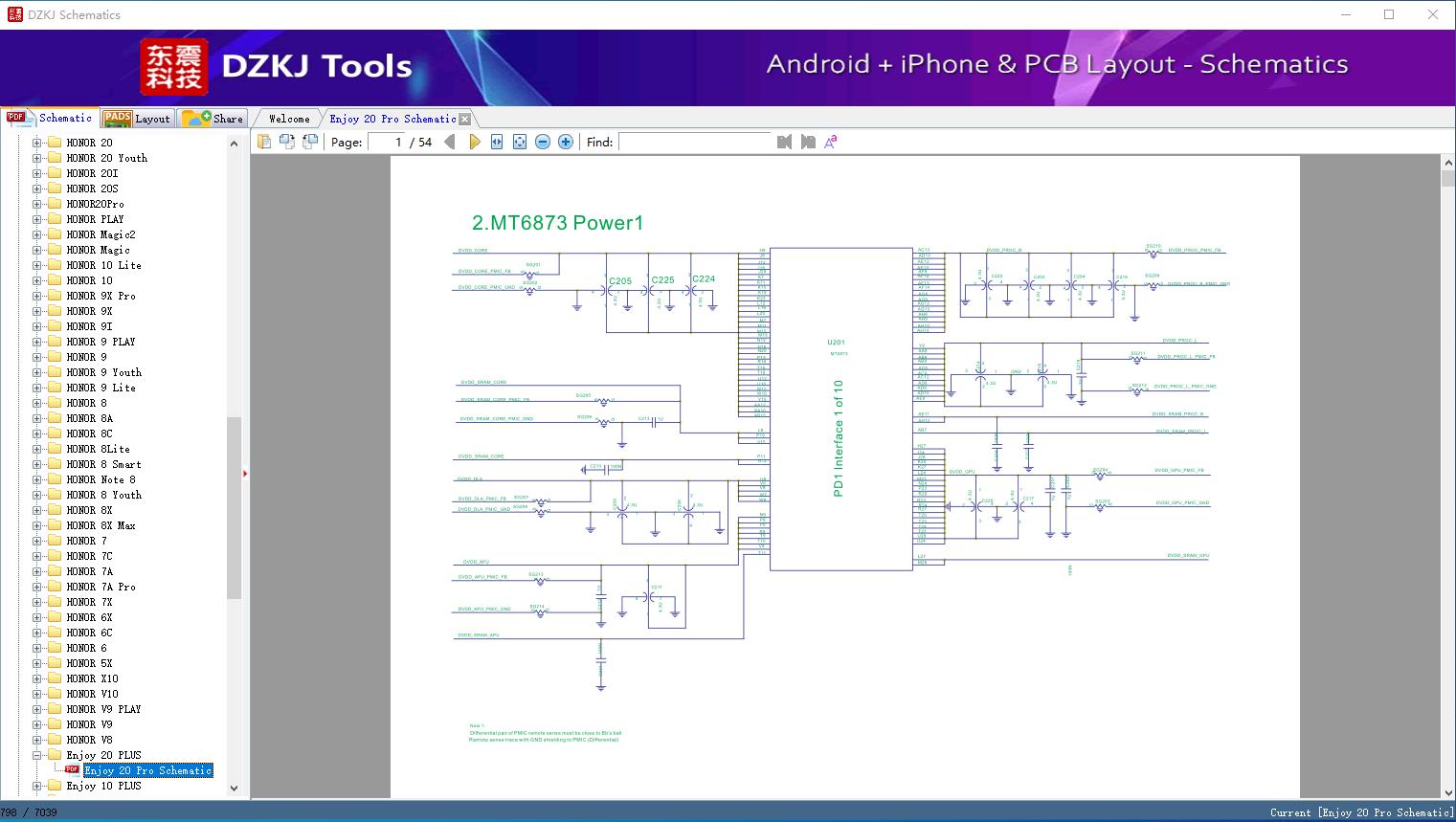Find previous search result icon

[x=785, y=142]
